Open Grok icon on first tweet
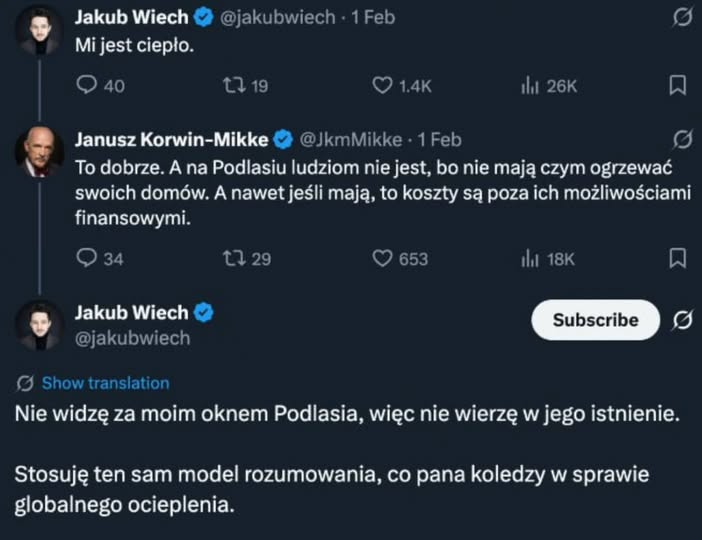Image resolution: width=702 pixels, height=540 pixels. (x=682, y=18)
